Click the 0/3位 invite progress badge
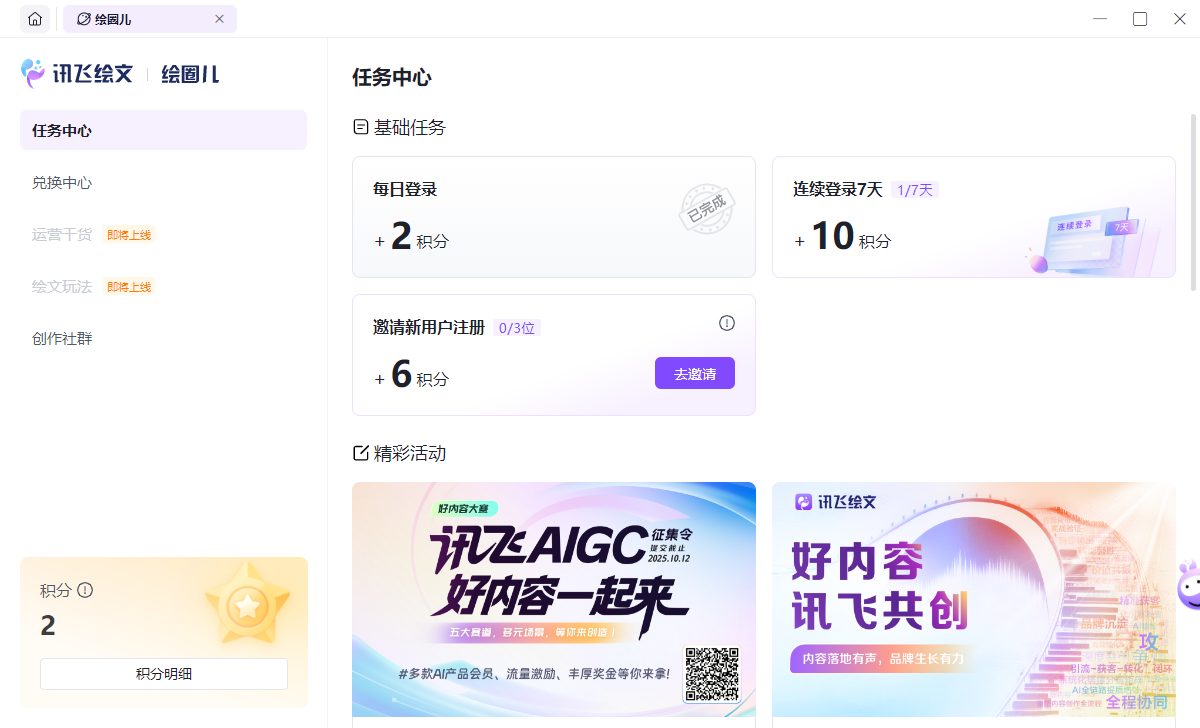1200x728 pixels. pyautogui.click(x=517, y=328)
